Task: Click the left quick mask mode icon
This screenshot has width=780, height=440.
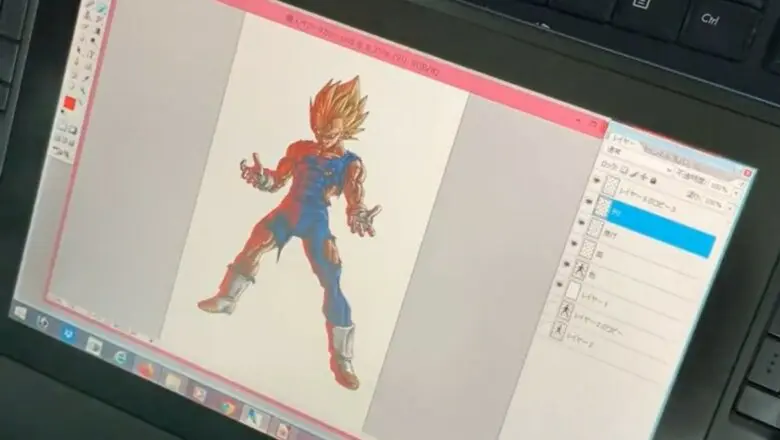Action: pos(62,127)
